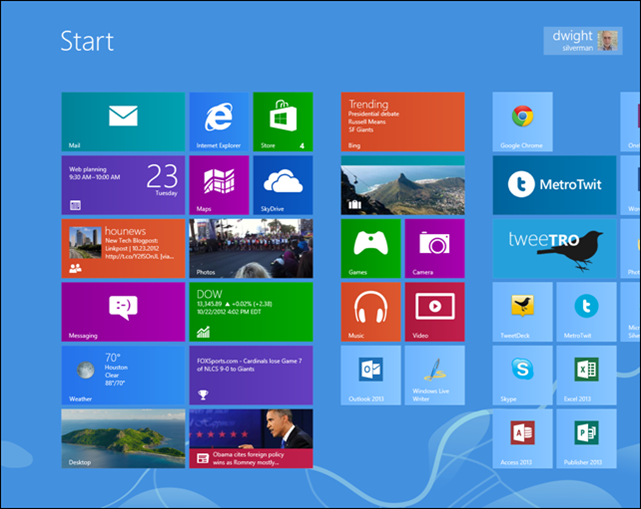Open the Games tile
This screenshot has width=641, height=509.
tap(371, 249)
